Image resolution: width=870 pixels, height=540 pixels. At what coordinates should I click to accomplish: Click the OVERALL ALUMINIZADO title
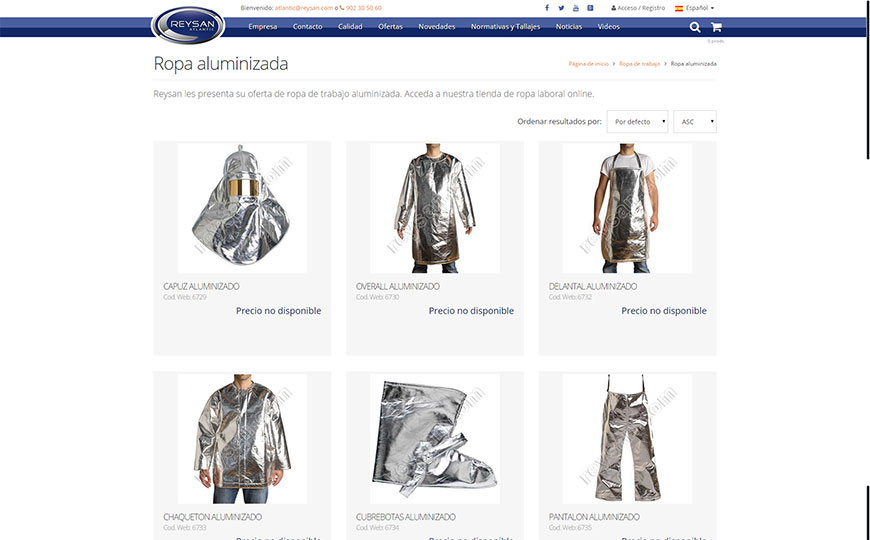[398, 286]
